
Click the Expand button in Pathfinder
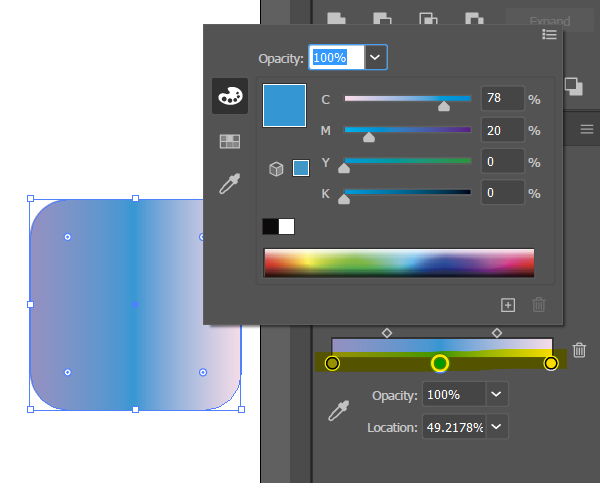tap(549, 20)
